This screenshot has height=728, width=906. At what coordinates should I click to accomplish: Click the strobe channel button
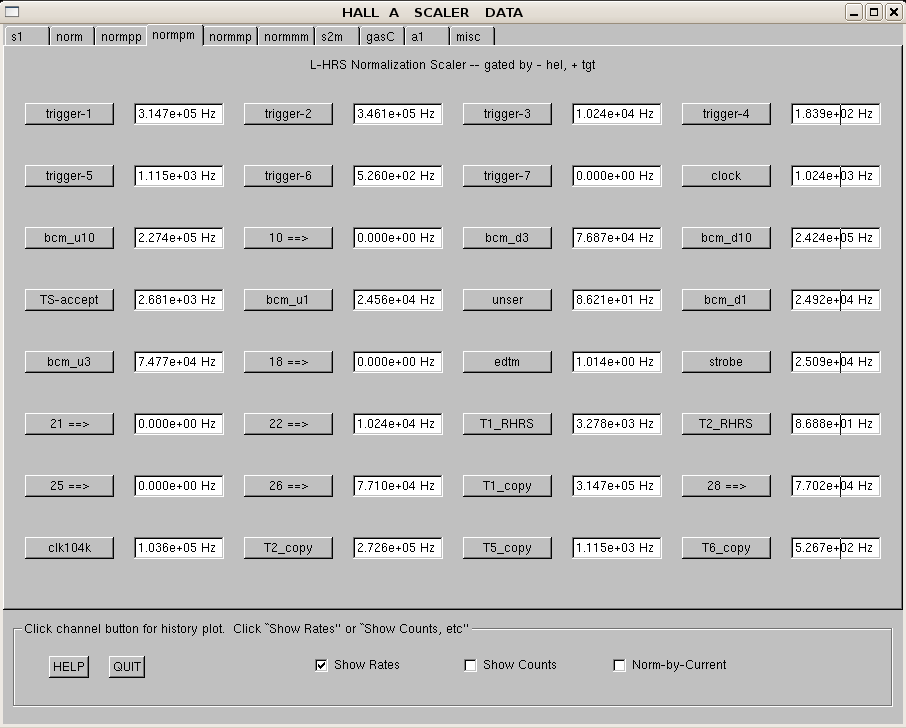tap(726, 362)
